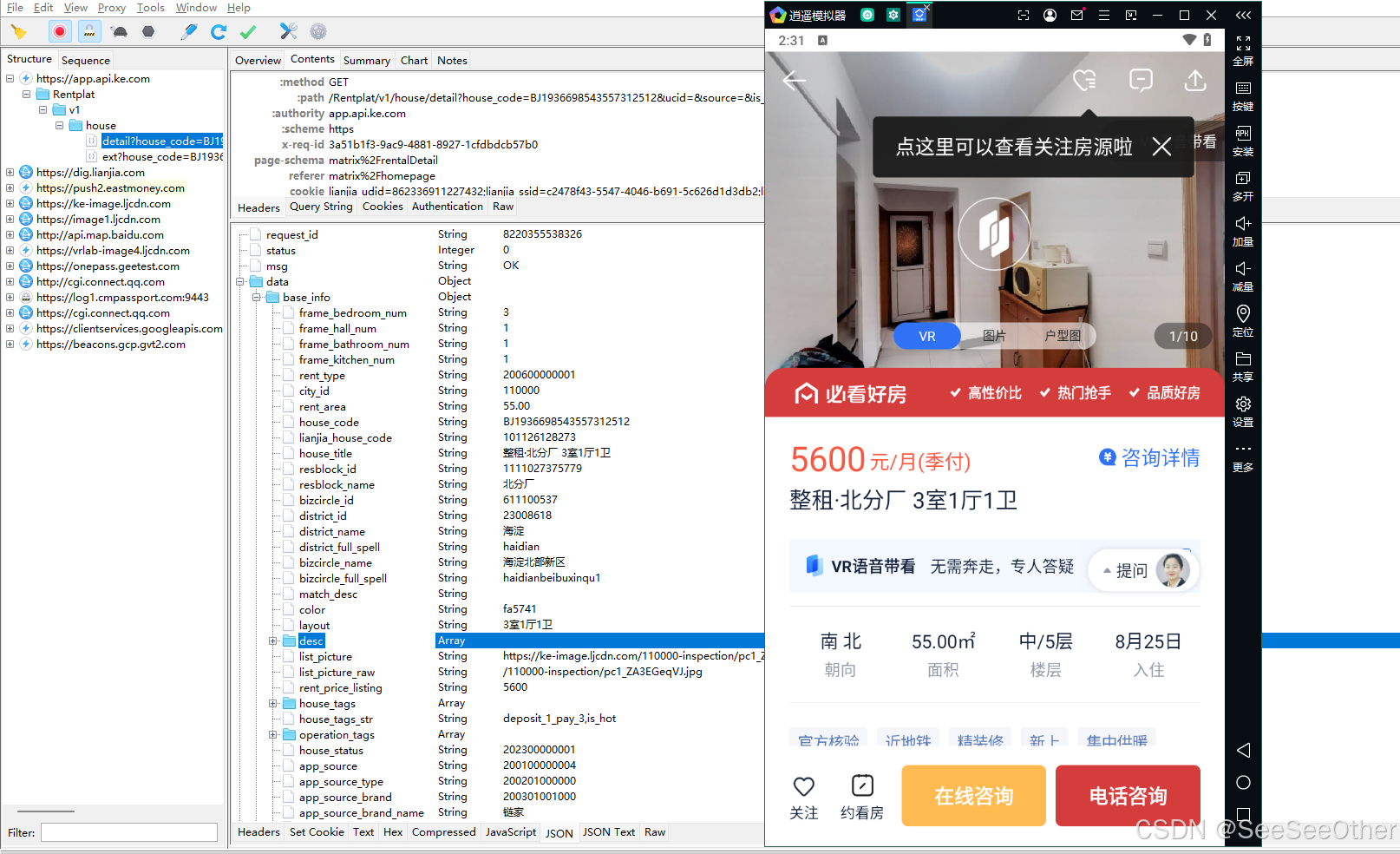
Task: Open the Tools menu
Action: tap(150, 8)
